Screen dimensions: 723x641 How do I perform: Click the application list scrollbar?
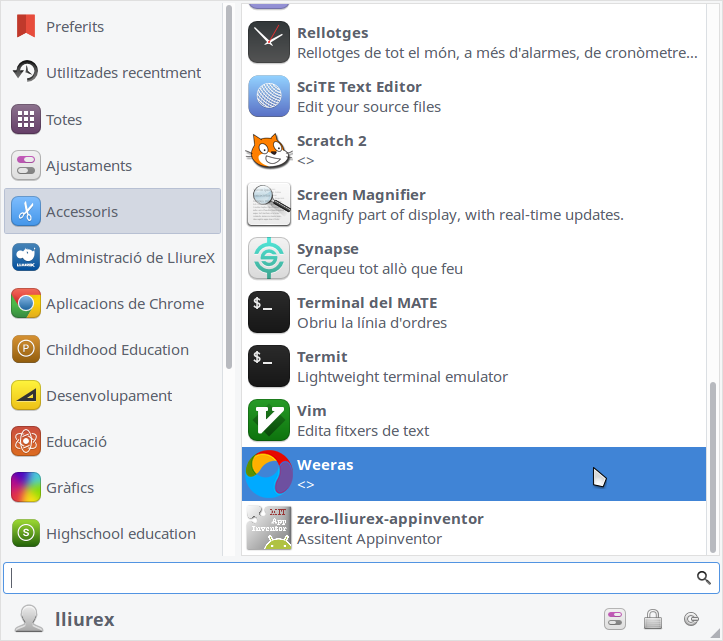713,465
